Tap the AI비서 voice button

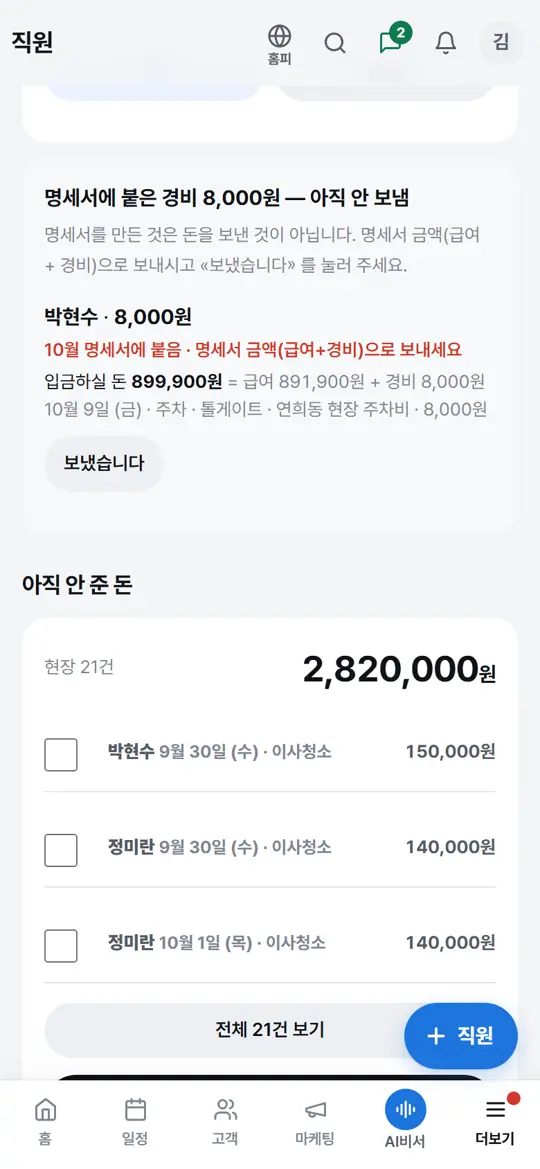405,1118
